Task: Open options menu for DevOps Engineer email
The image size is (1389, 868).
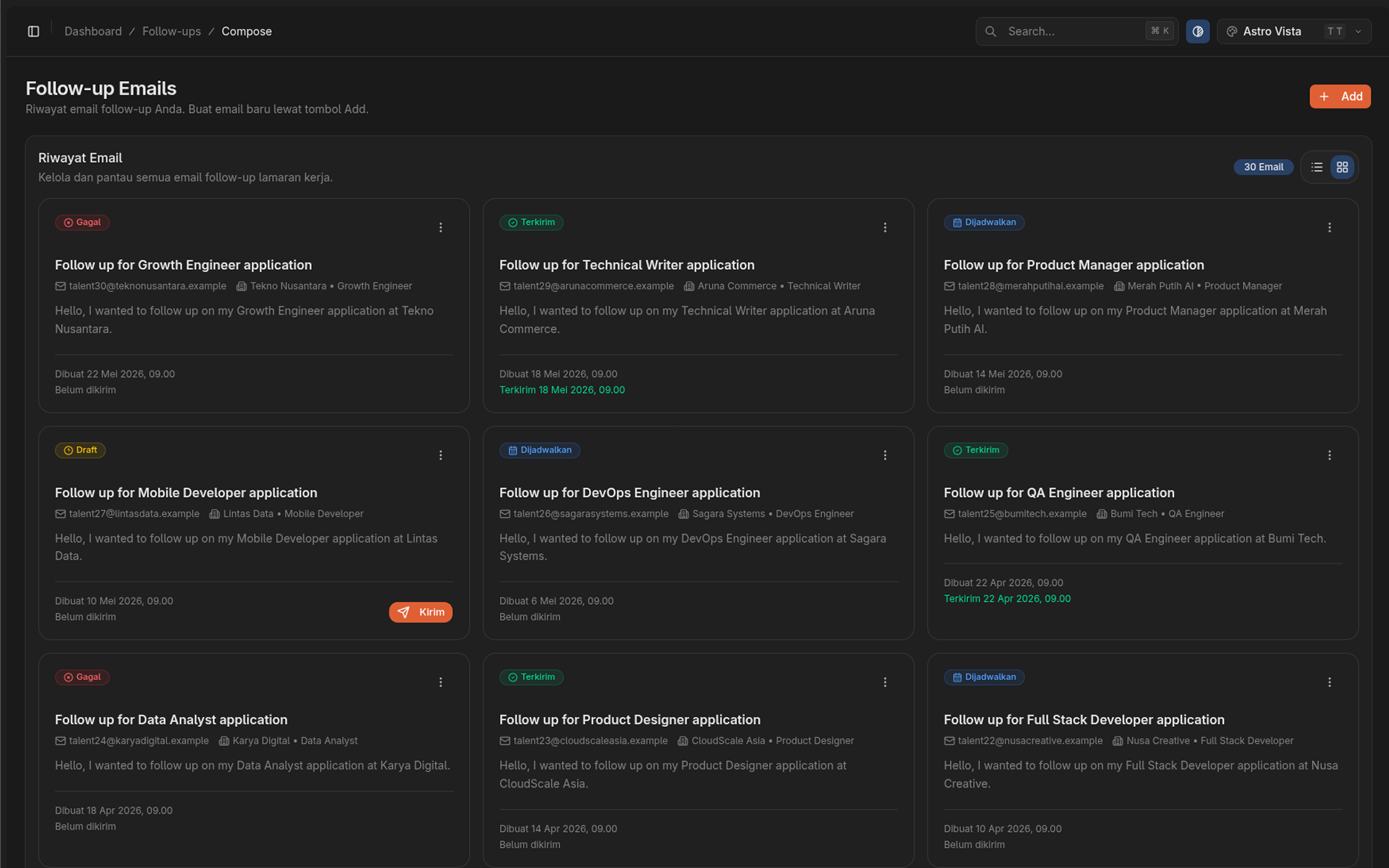Action: [885, 455]
